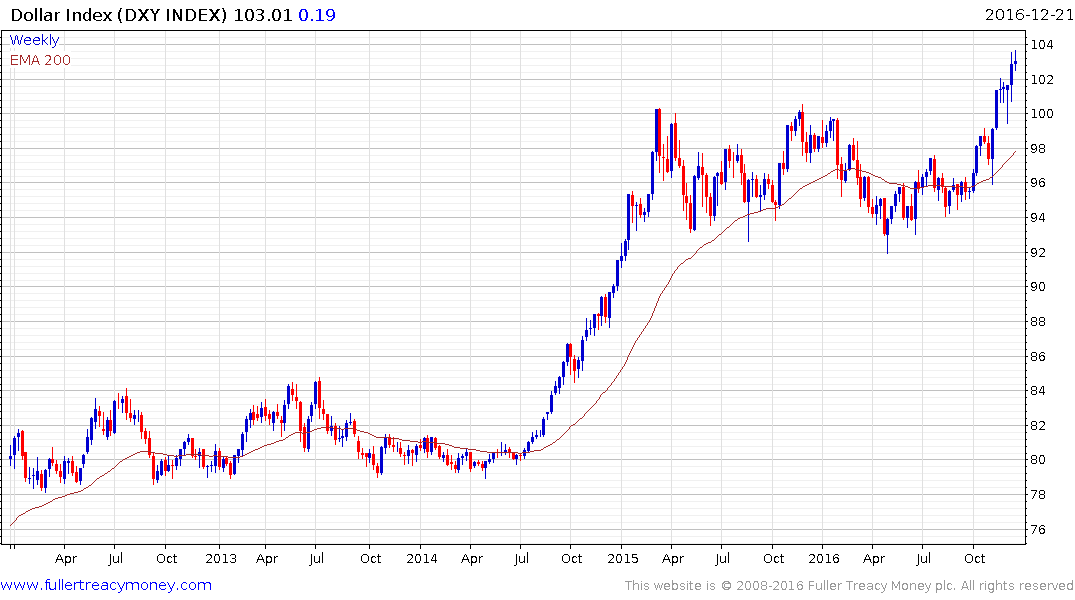The image size is (1075, 600).
Task: Click the 0.19 change value
Action: pos(317,15)
